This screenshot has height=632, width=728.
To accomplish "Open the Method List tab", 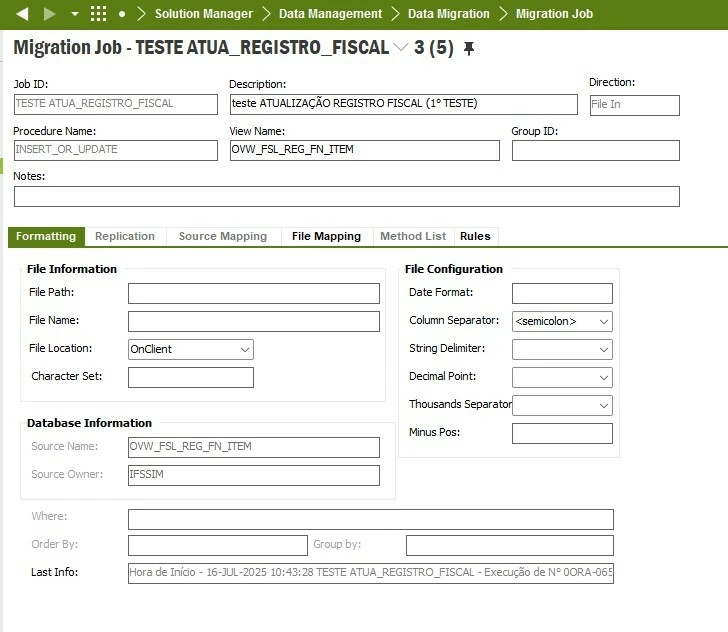I will (413, 236).
